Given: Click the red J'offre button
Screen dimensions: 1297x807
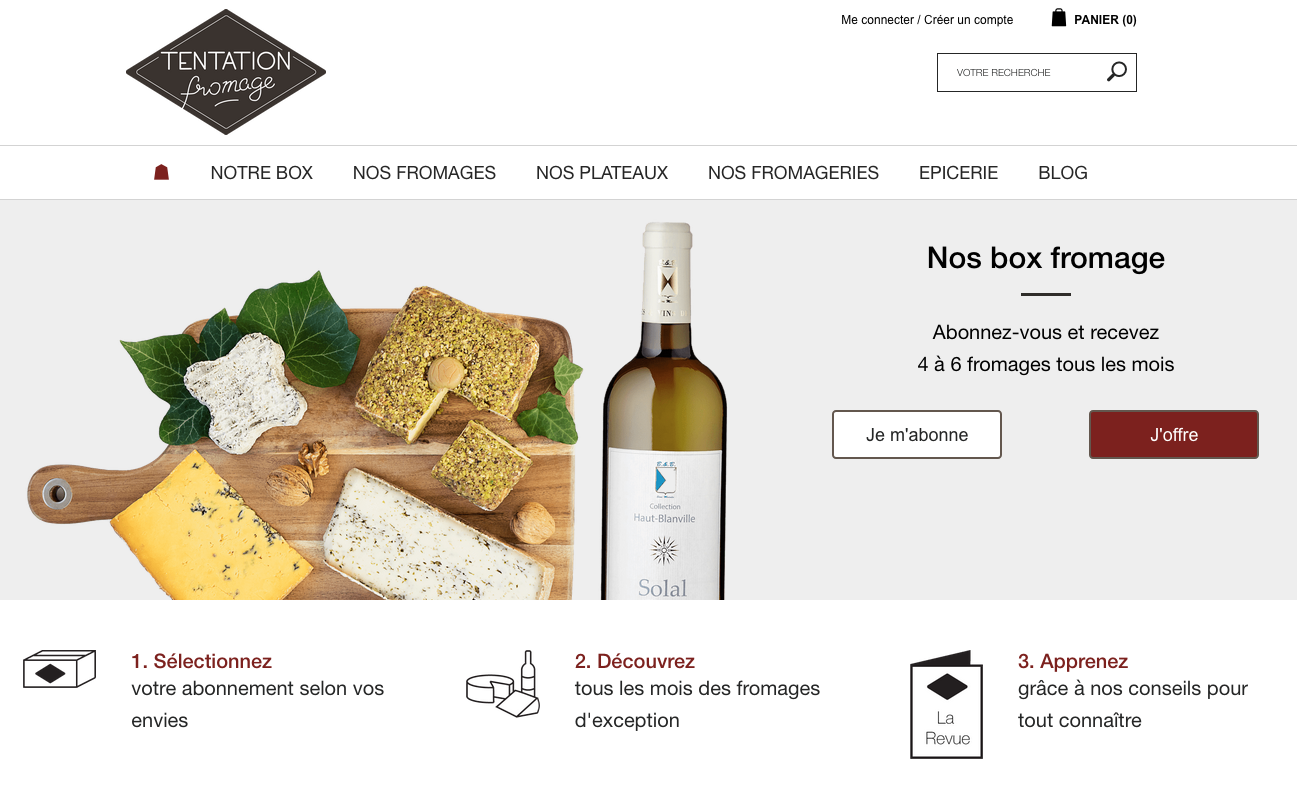Looking at the screenshot, I should (x=1174, y=435).
